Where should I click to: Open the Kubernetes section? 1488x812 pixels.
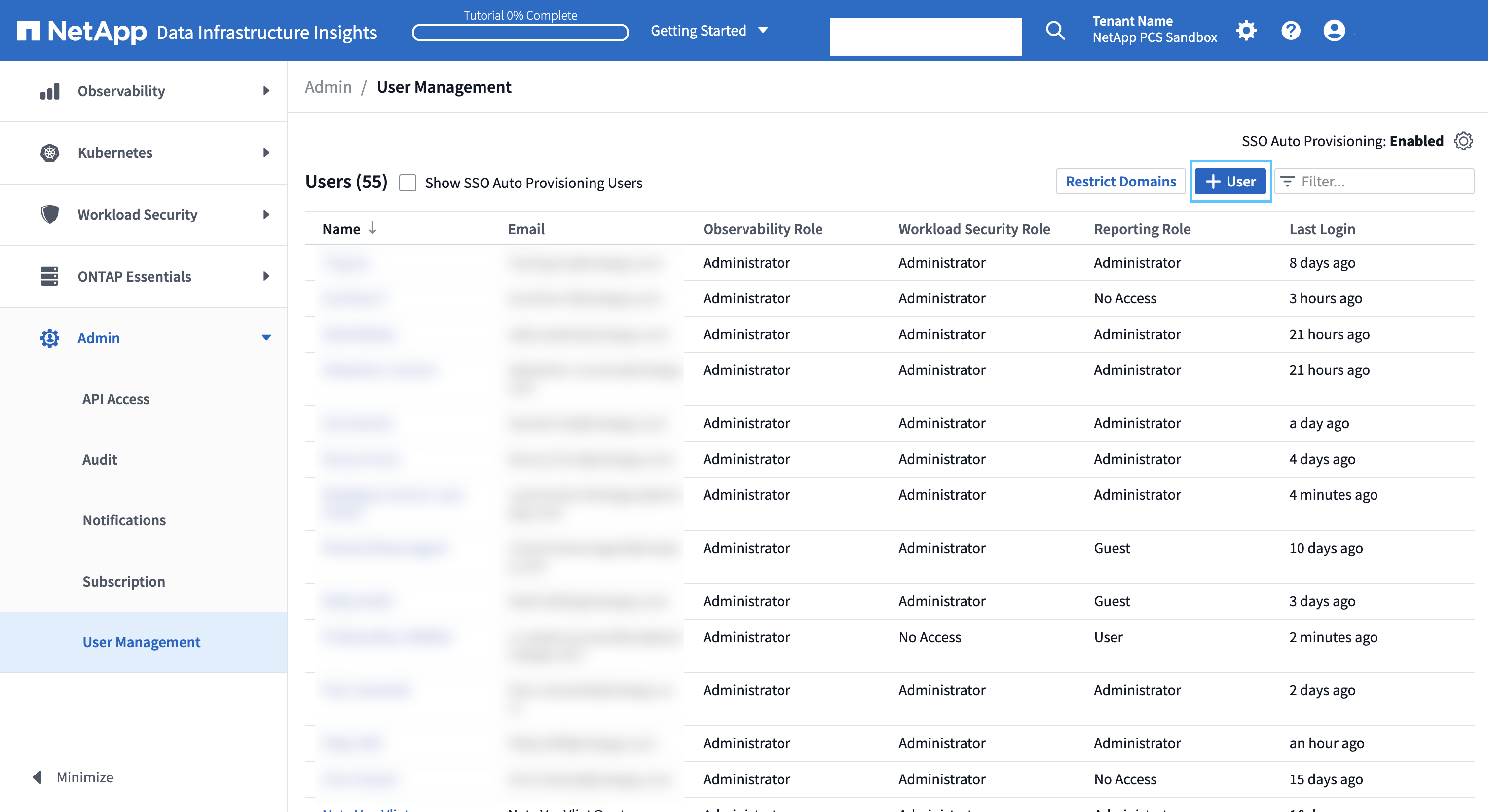pos(144,152)
